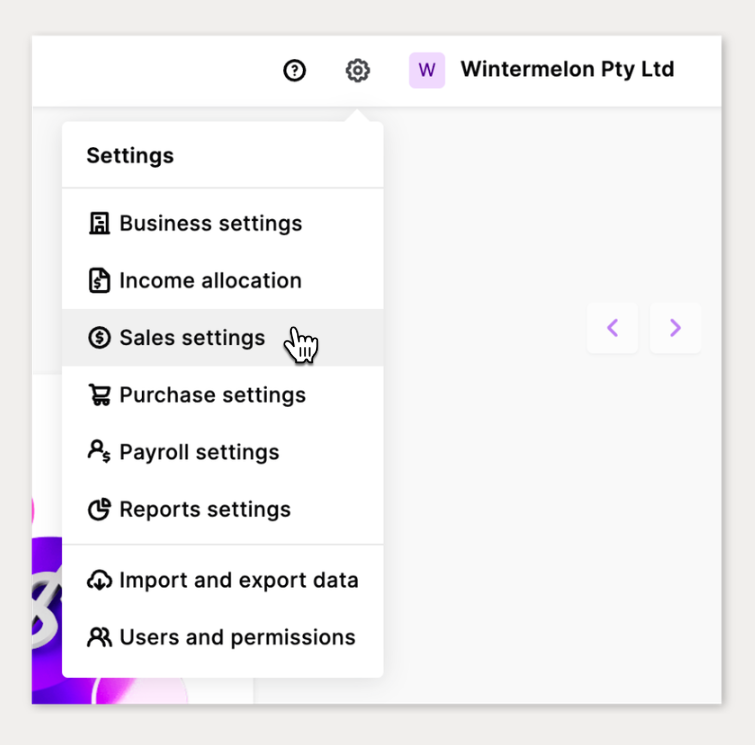
Task: Click the pie chart icon for Reports settings
Action: 99,509
